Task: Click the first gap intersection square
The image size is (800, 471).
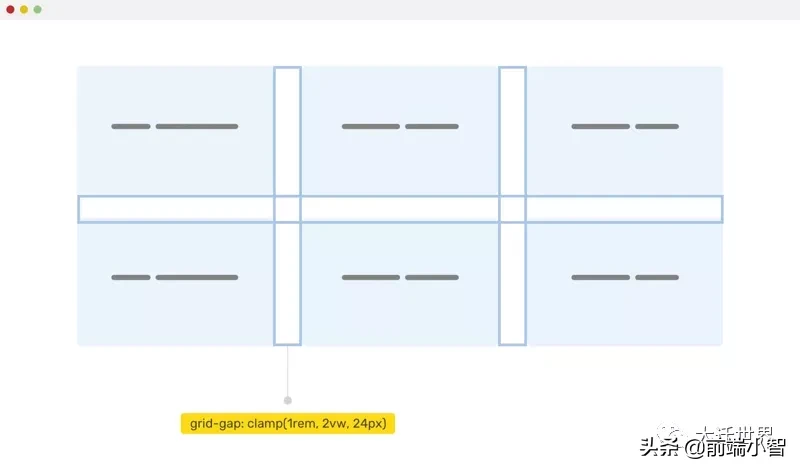Action: (x=288, y=209)
